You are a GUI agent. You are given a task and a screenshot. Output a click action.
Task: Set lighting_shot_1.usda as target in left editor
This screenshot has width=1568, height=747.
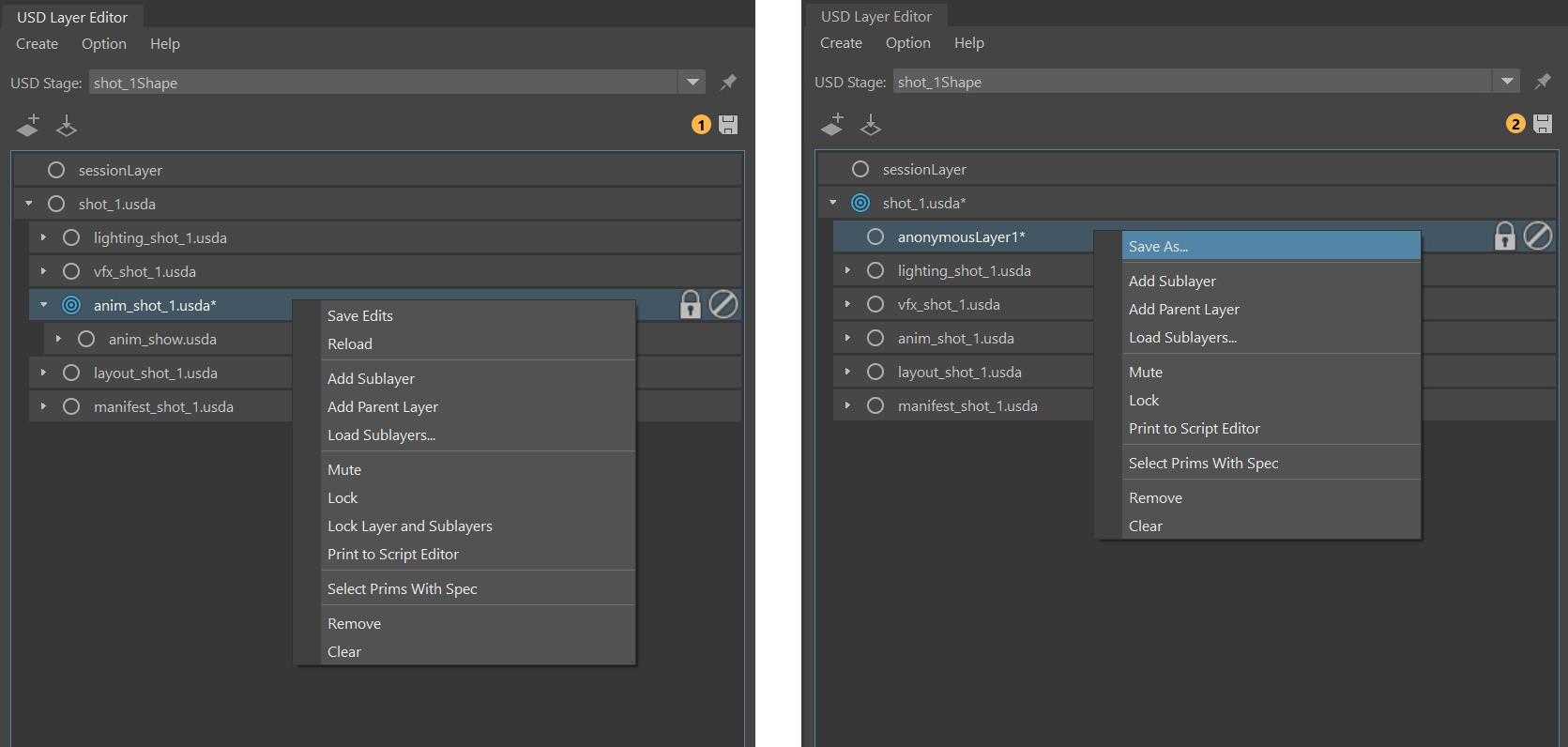pyautogui.click(x=71, y=237)
